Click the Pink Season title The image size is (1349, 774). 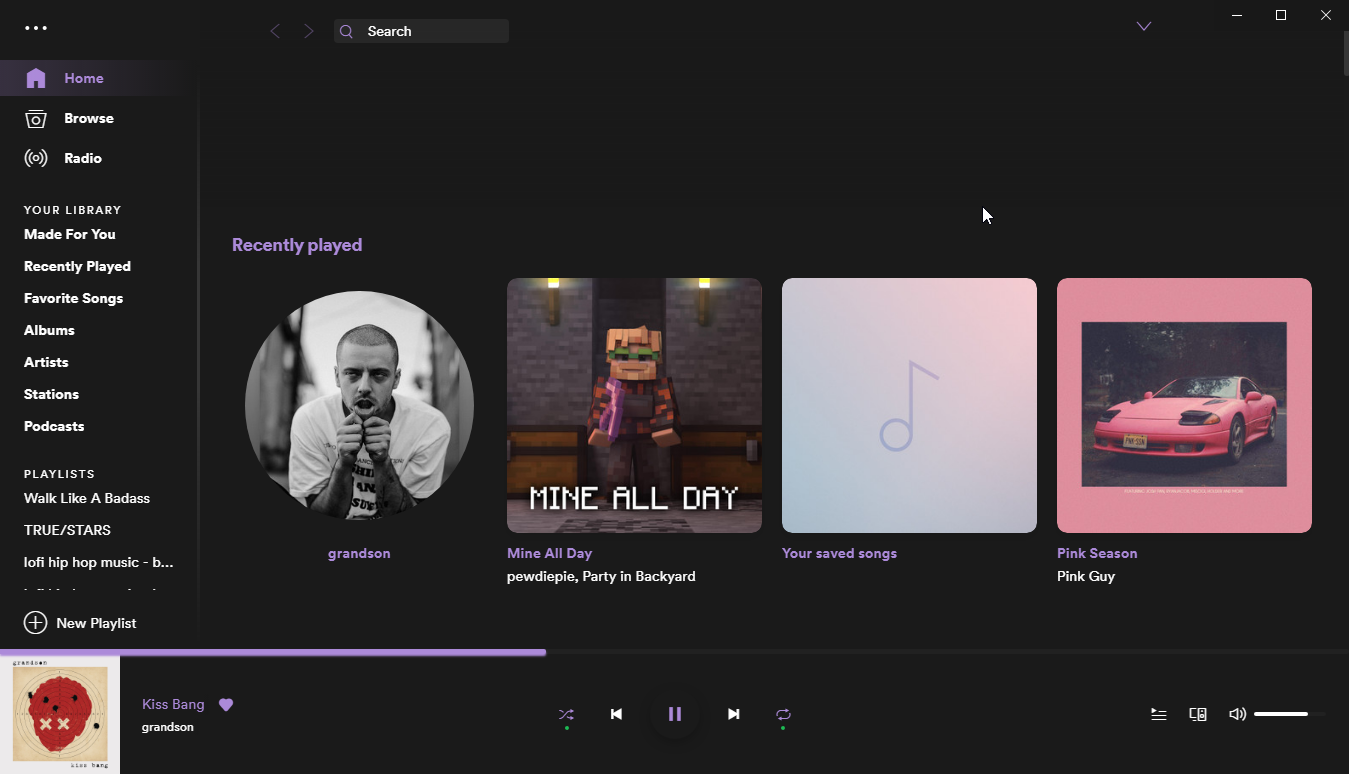(1097, 553)
